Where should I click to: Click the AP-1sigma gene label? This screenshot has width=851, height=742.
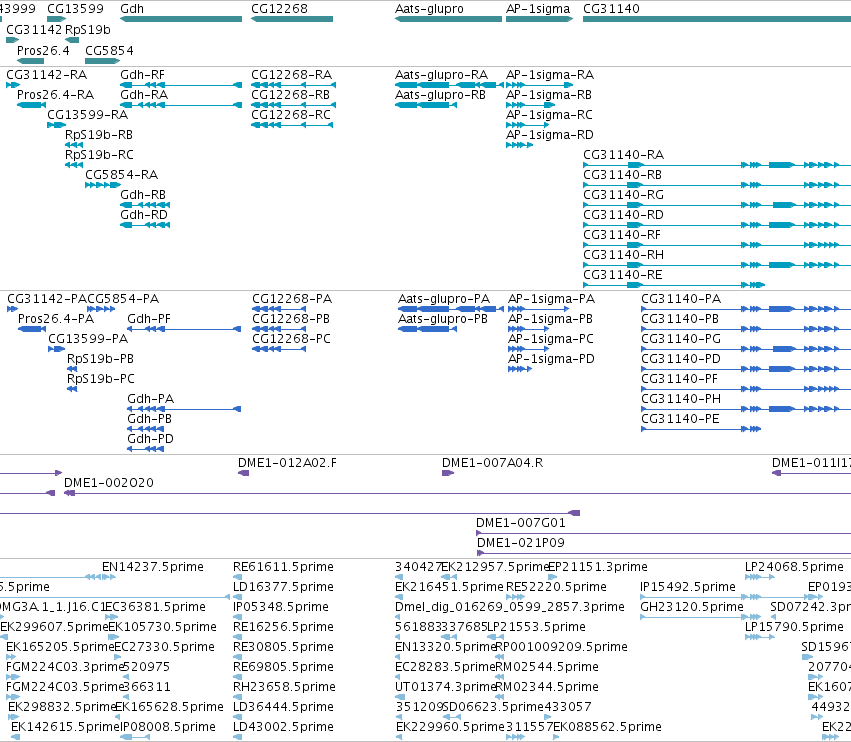538,9
